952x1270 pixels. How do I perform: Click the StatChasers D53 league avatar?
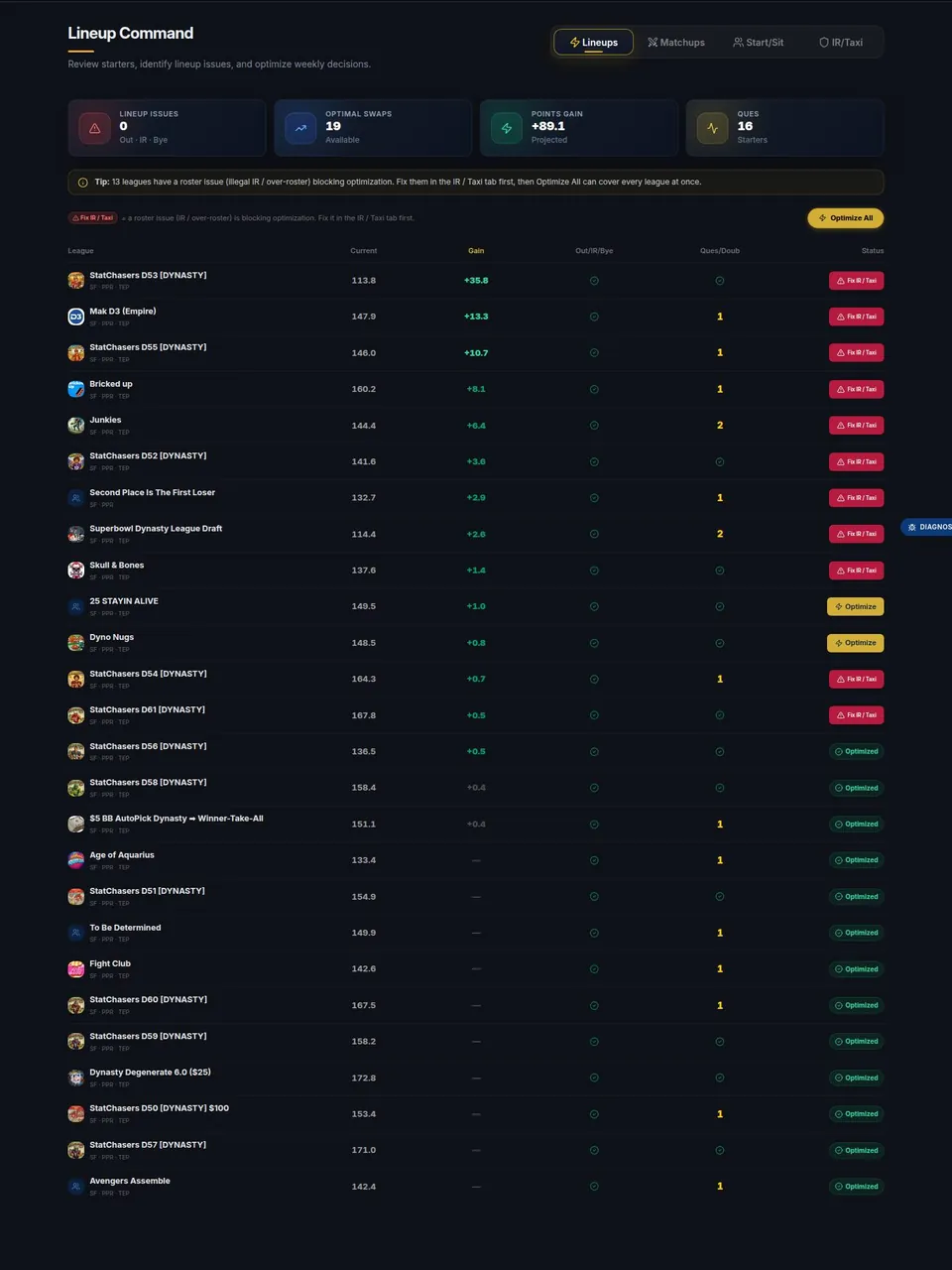point(75,281)
